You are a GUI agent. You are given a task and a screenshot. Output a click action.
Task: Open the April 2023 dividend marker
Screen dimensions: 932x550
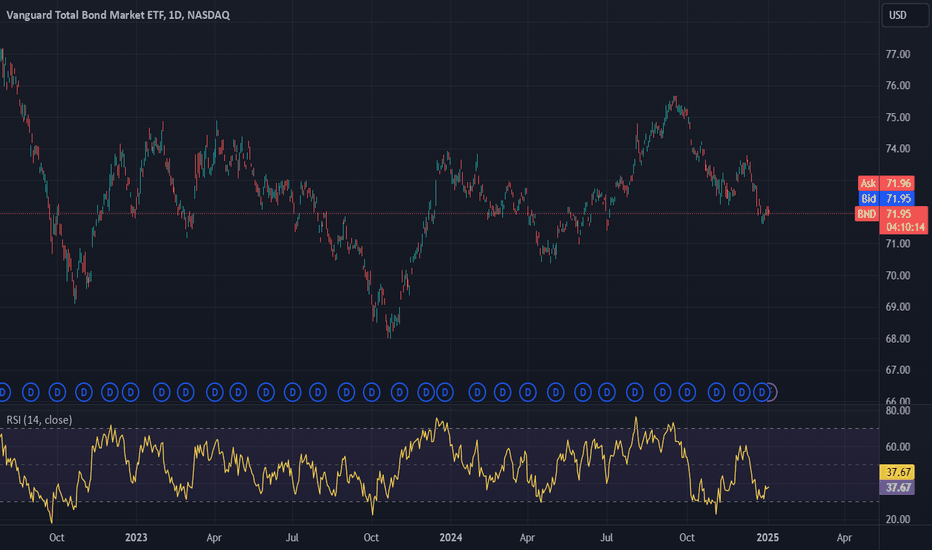(215, 392)
